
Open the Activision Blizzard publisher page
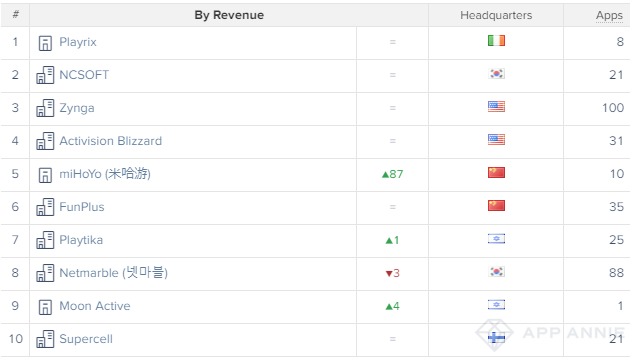pyautogui.click(x=111, y=141)
